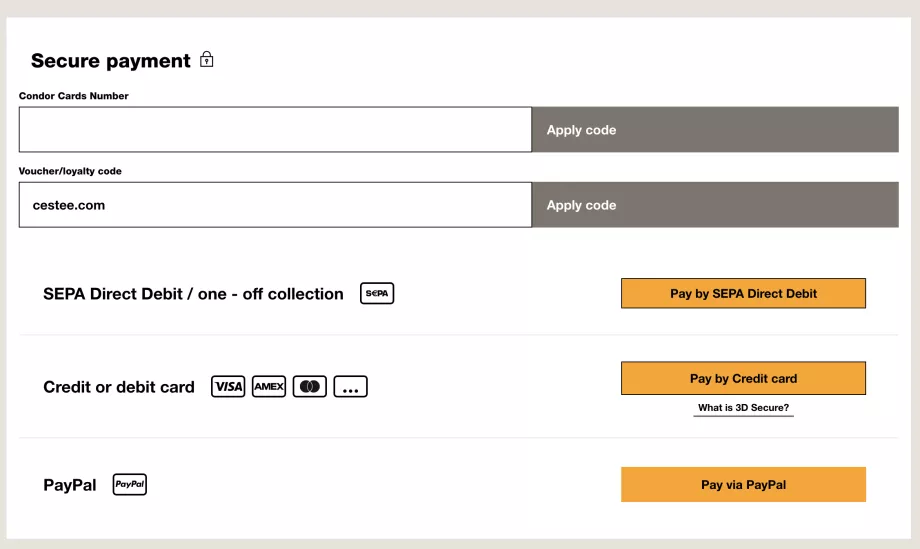
Task: Select the VISA card icon
Action: coord(228,387)
